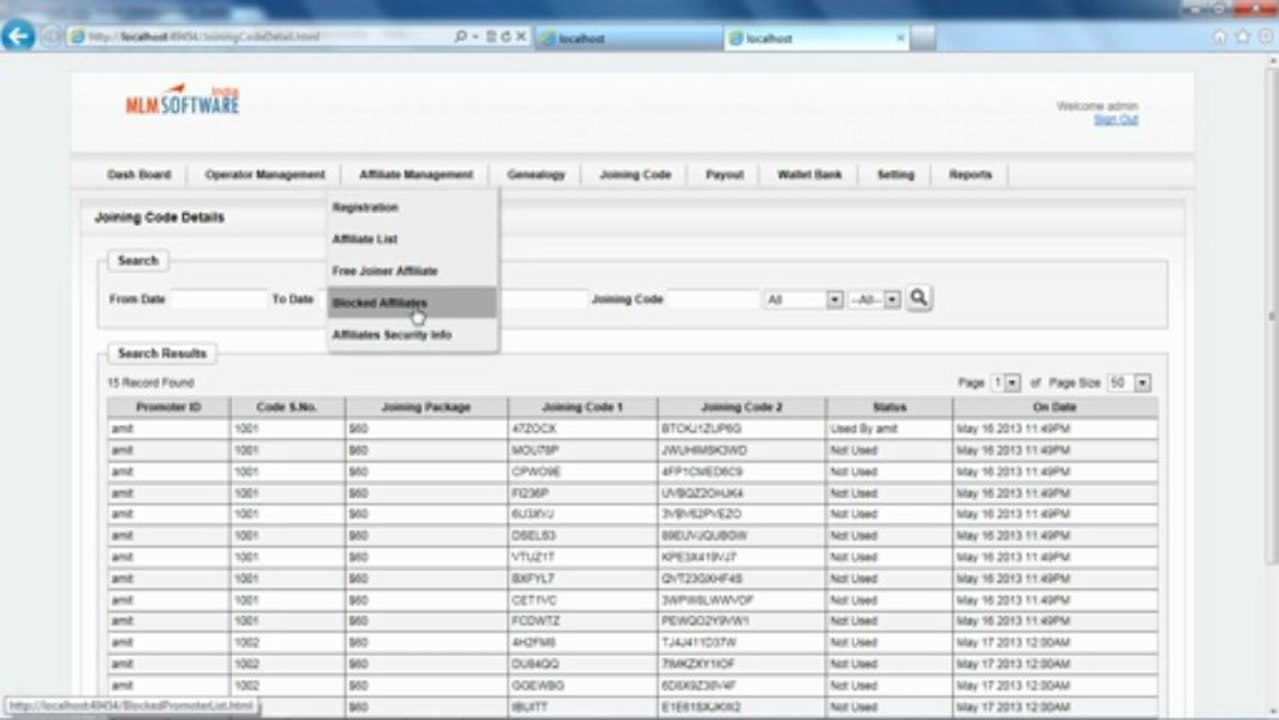This screenshot has width=1279, height=720.
Task: Click the MLM Software India logo
Action: click(182, 100)
